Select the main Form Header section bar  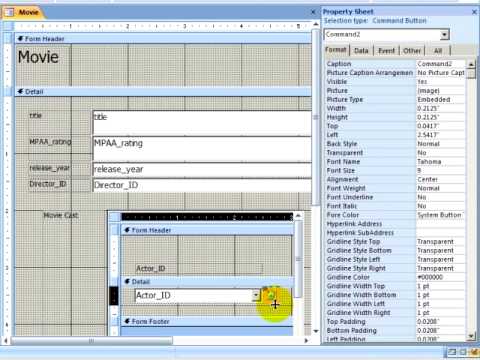tap(163, 39)
